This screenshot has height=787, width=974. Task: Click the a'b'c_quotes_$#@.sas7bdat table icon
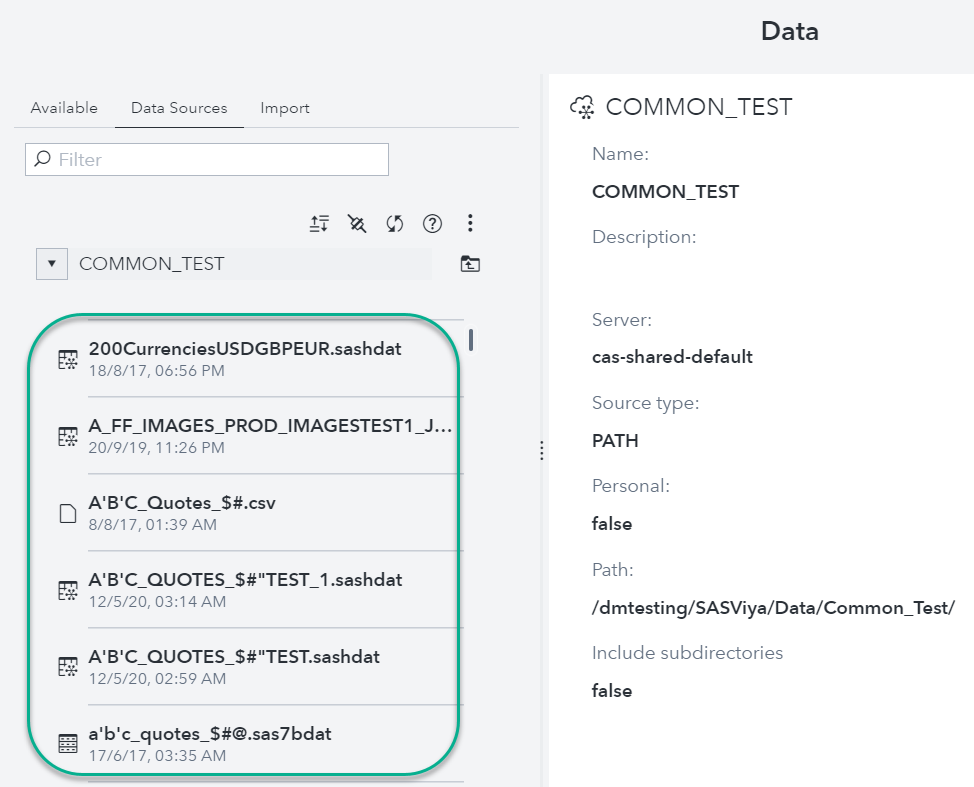coord(68,743)
